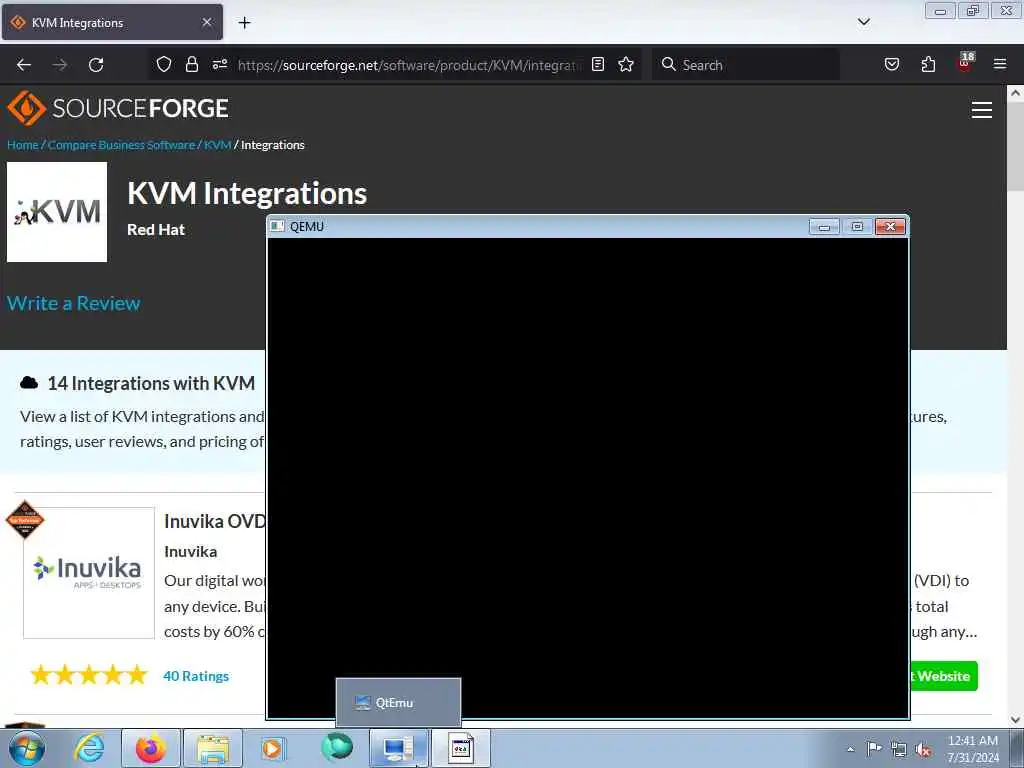Click the green round taskbar app icon
Image resolution: width=1024 pixels, height=768 pixels.
(337, 747)
